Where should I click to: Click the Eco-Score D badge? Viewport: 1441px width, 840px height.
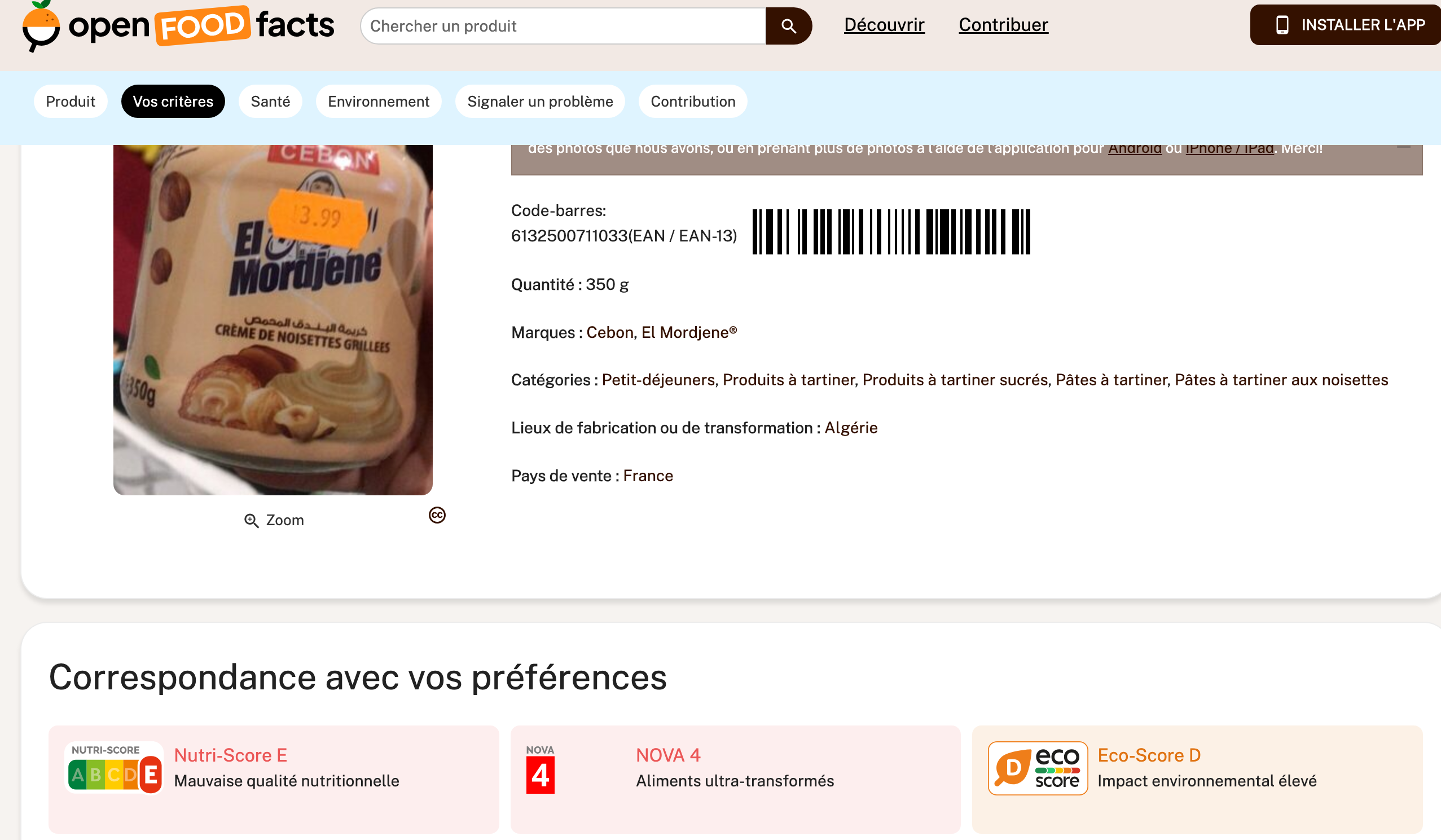1037,768
